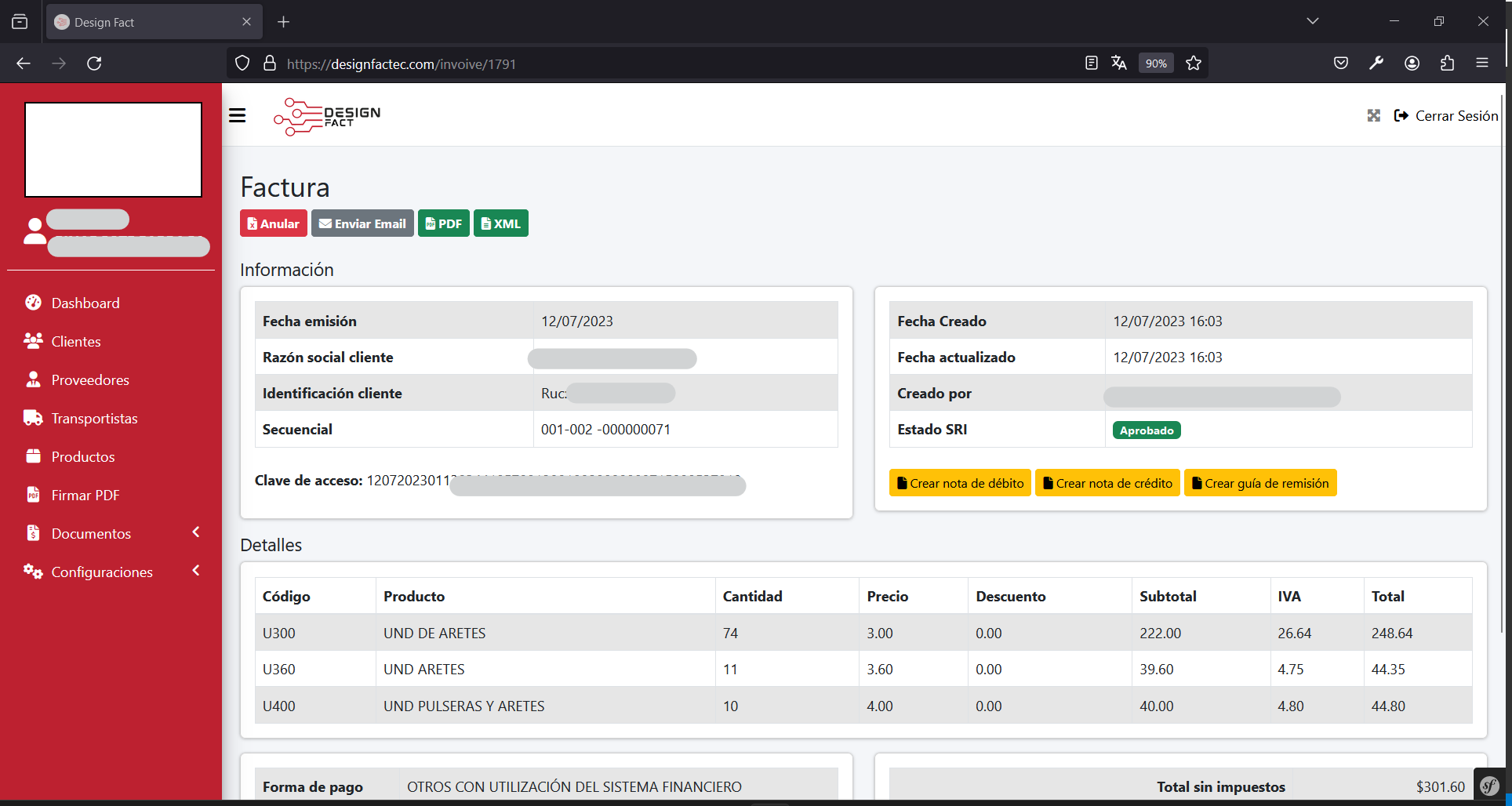
Task: Open Proveedores in sidebar
Action: tap(90, 379)
